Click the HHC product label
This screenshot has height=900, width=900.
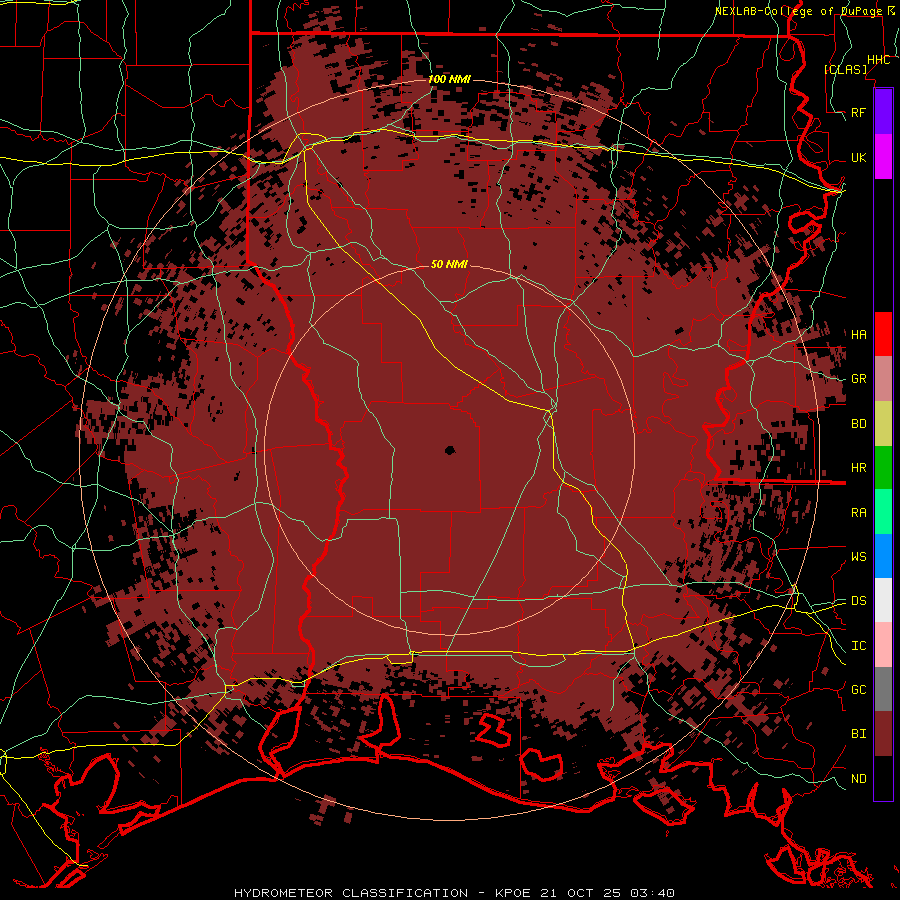[x=878, y=60]
